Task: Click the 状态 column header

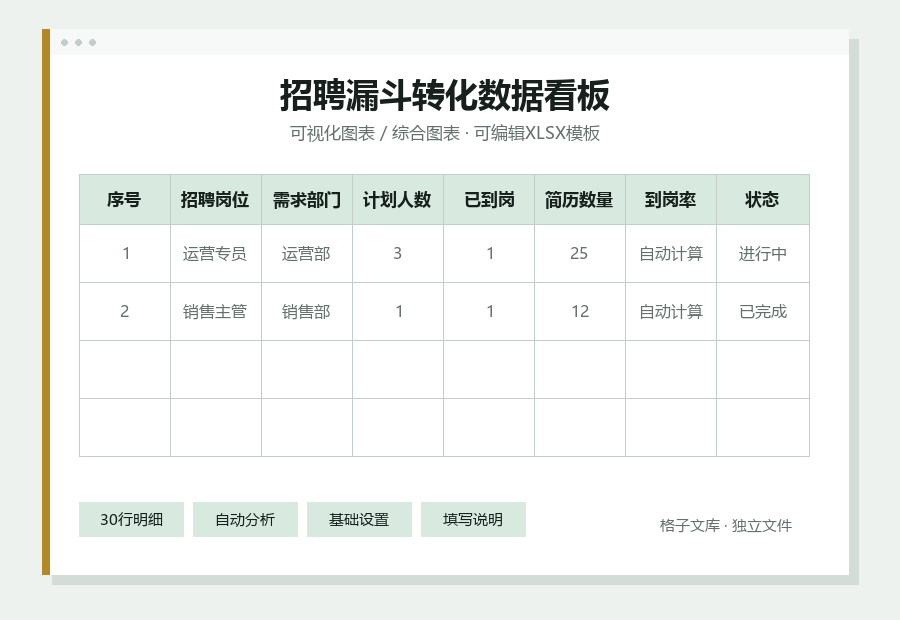Action: 763,200
